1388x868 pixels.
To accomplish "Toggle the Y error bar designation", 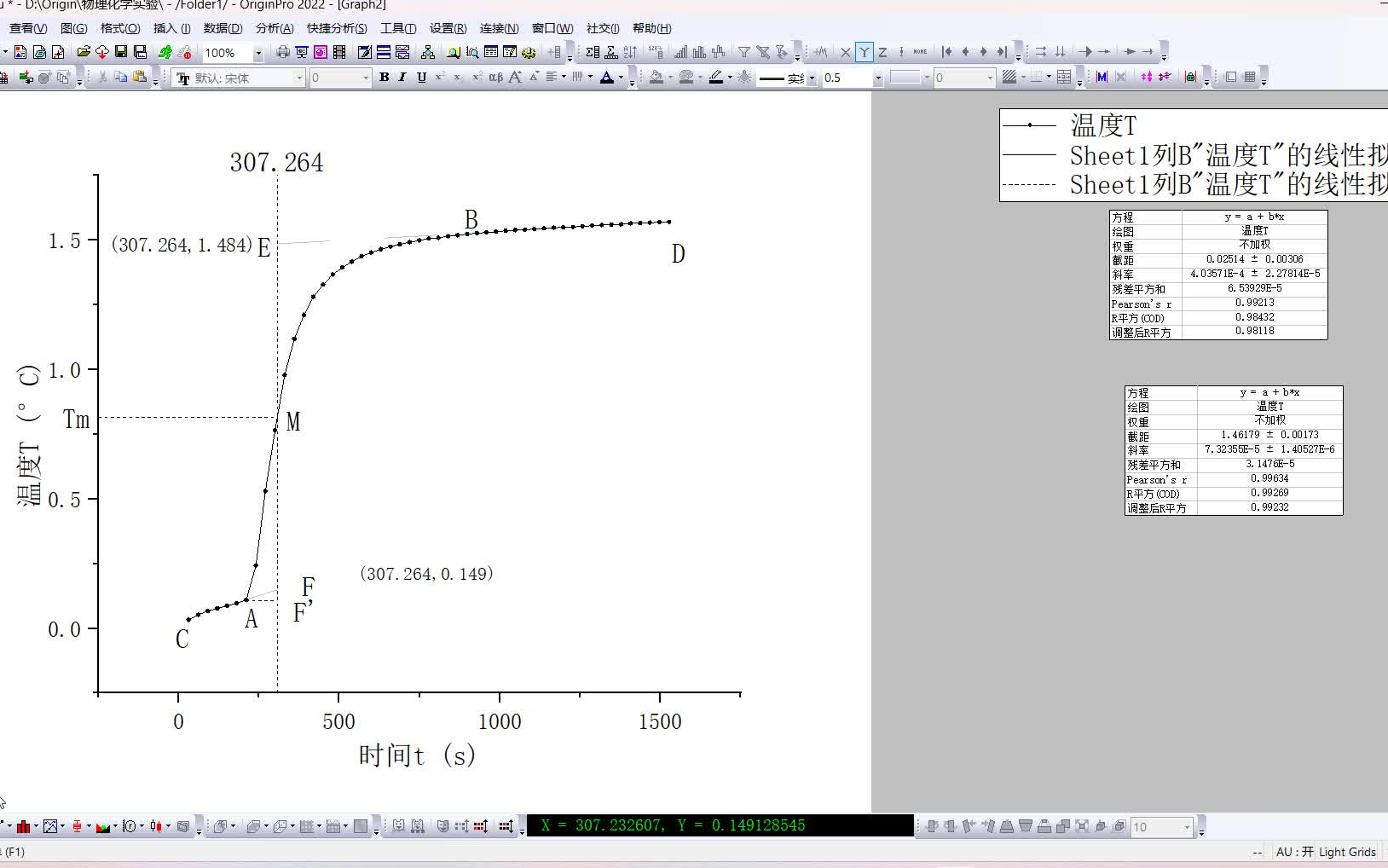I will (901, 52).
